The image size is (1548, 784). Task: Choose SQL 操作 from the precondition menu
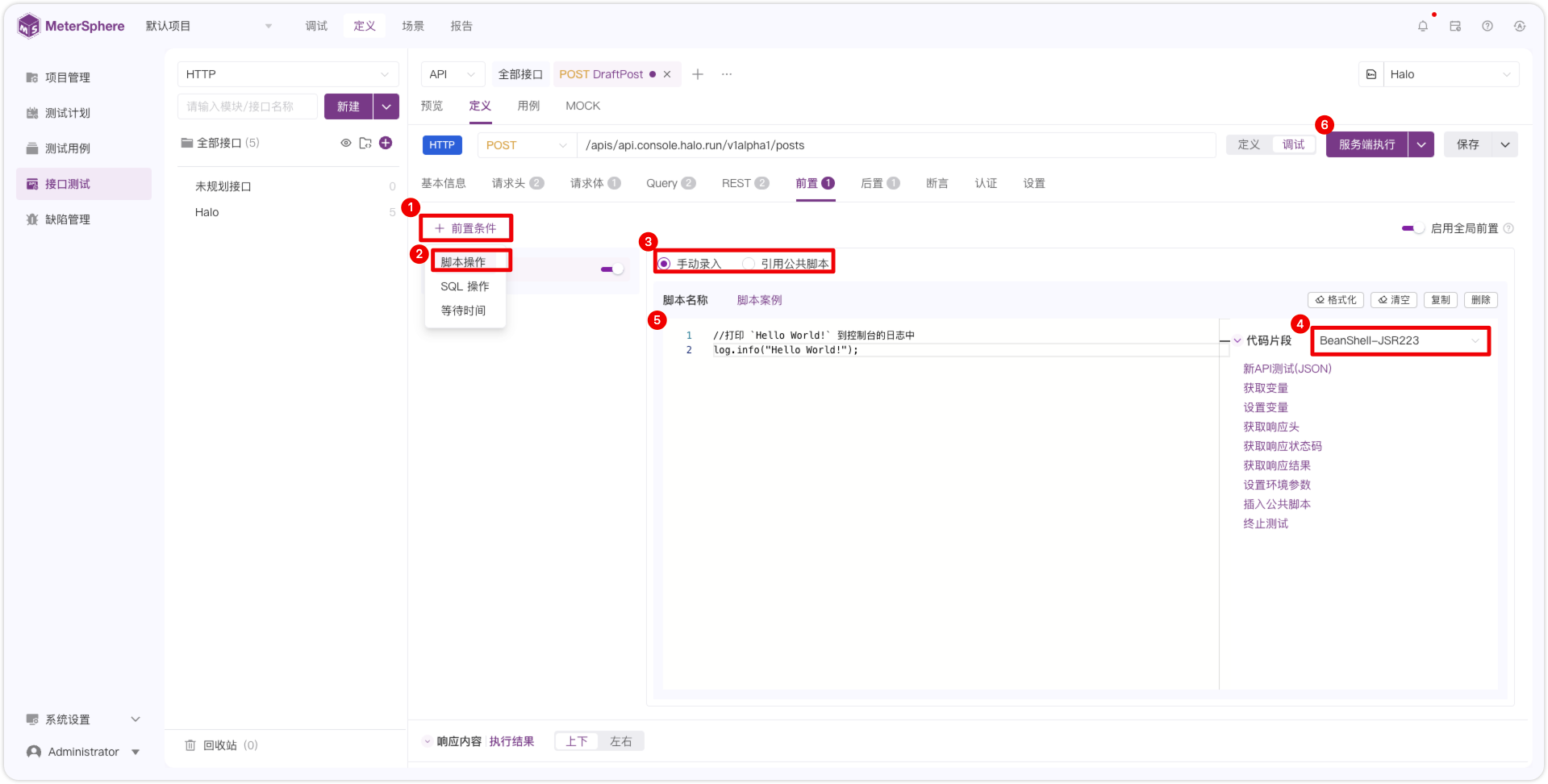(x=465, y=286)
